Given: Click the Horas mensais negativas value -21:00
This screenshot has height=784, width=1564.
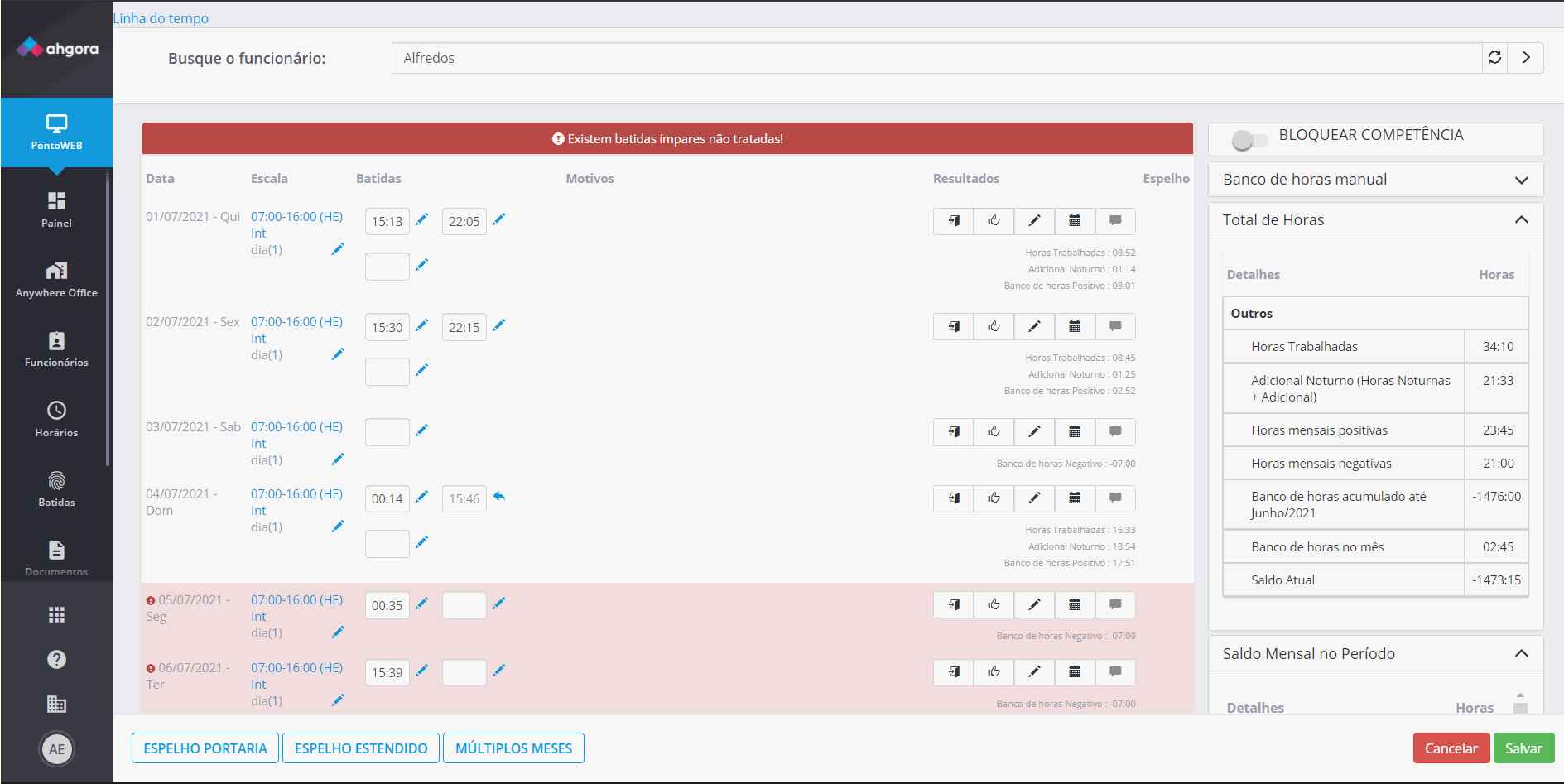Looking at the screenshot, I should click(x=1496, y=464).
